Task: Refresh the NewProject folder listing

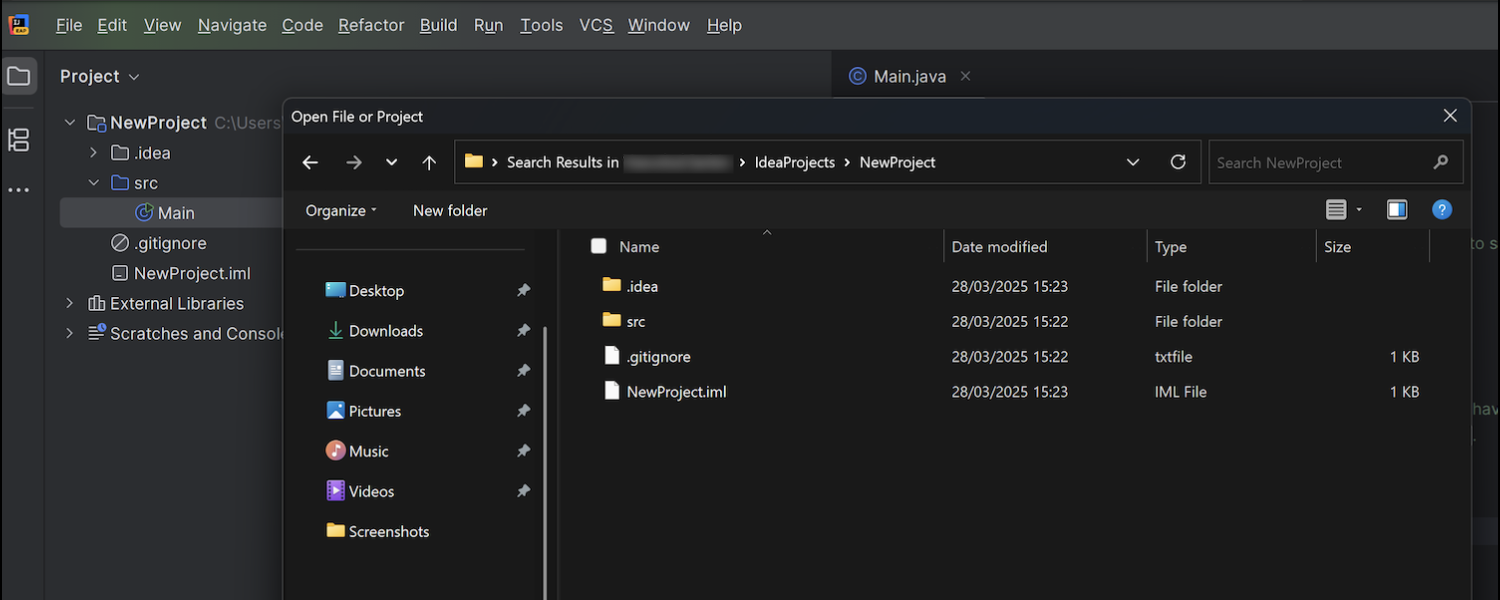Action: point(1178,162)
